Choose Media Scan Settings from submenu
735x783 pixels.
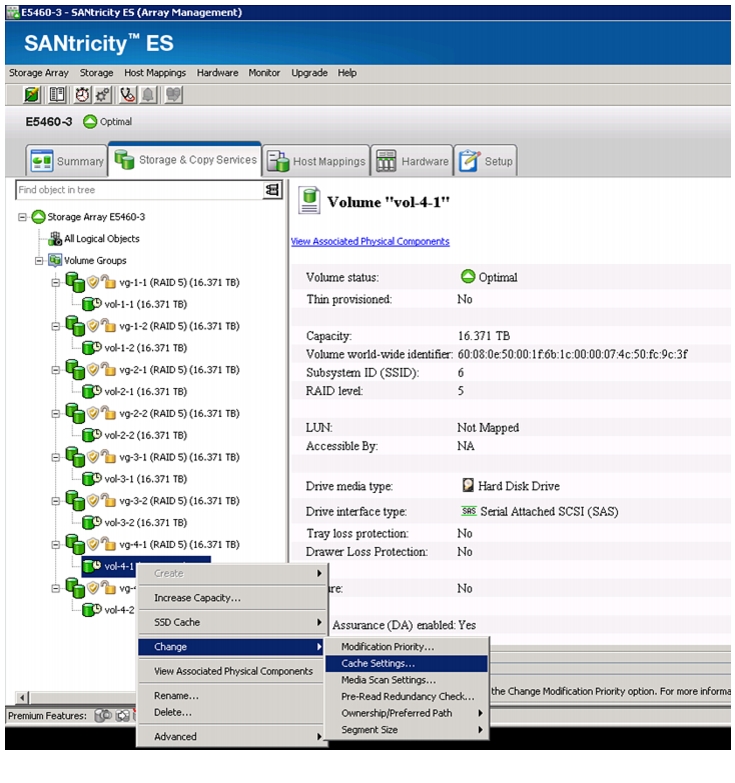point(406,680)
